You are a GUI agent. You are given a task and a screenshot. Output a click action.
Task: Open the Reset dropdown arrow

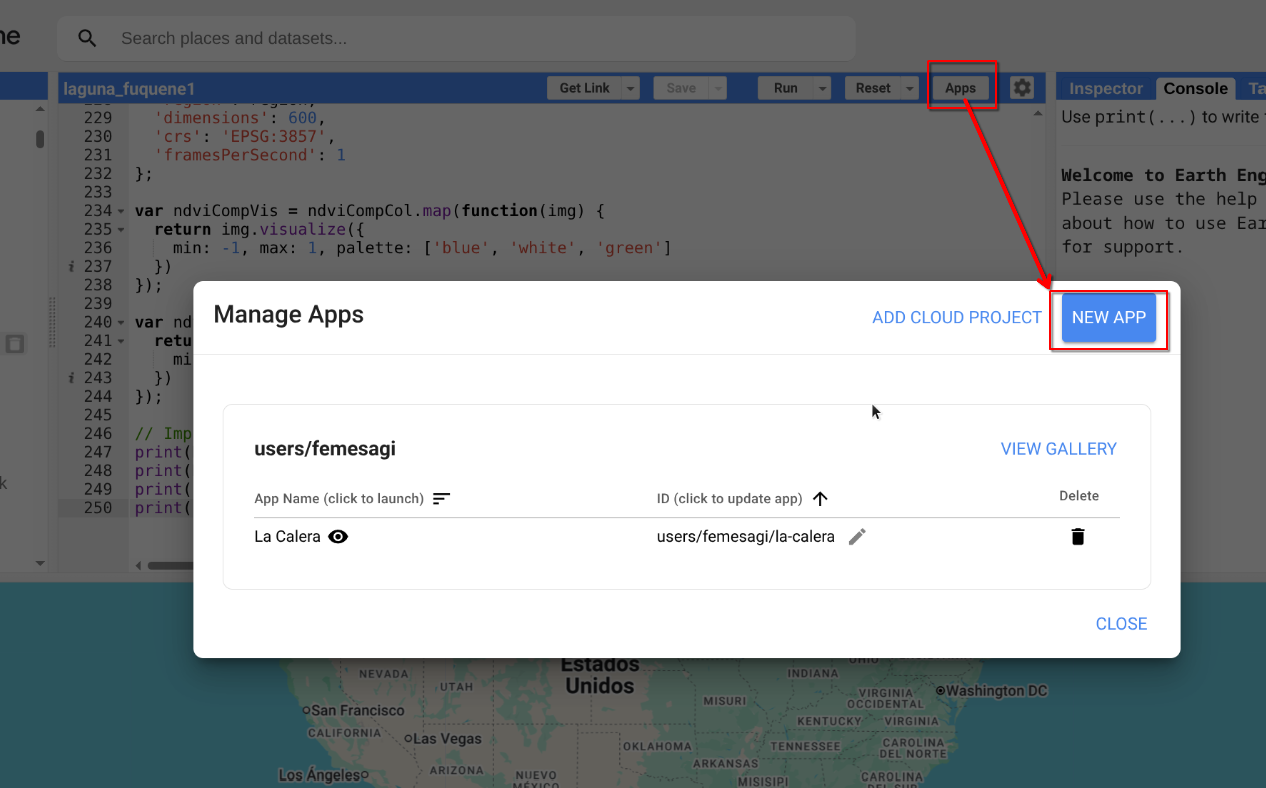909,88
